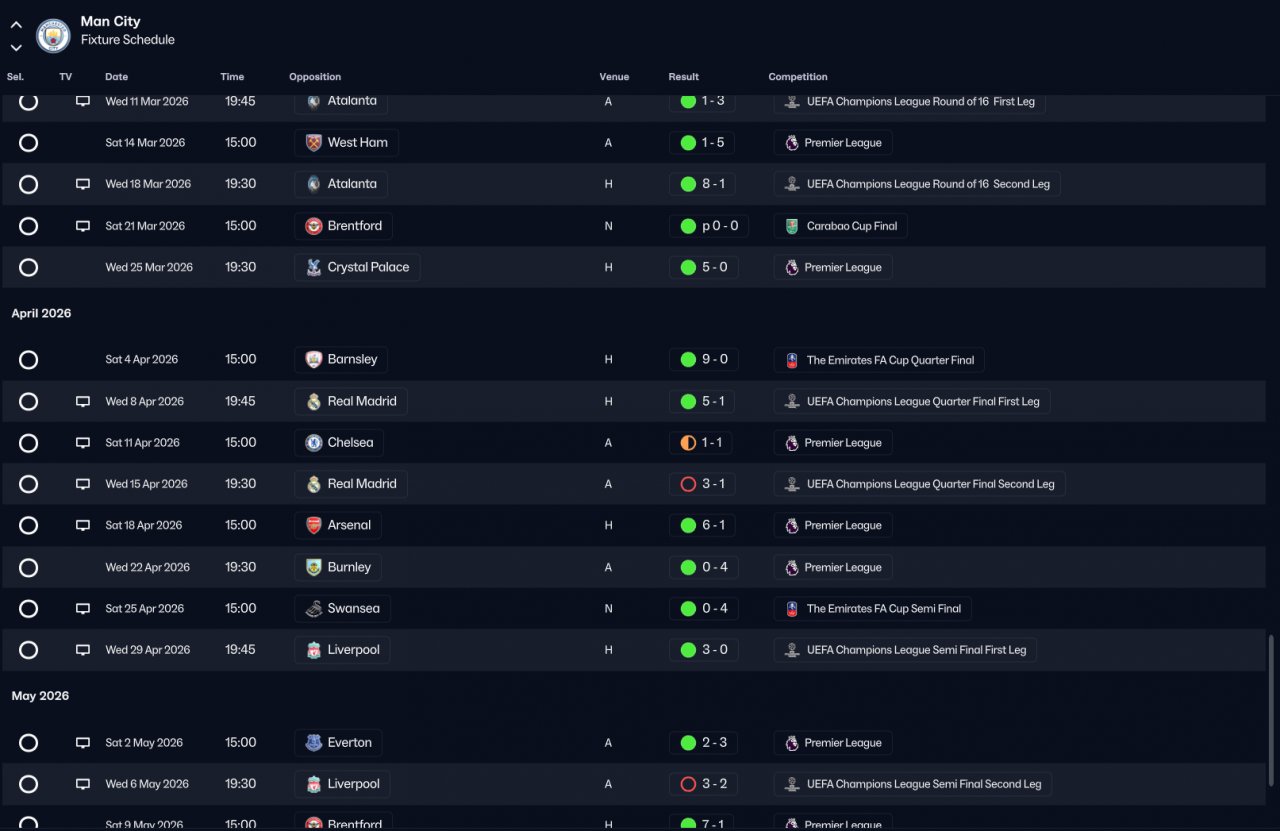Select the Brentford Carabao Cup Final radio button
The height and width of the screenshot is (831, 1280).
coord(28,226)
